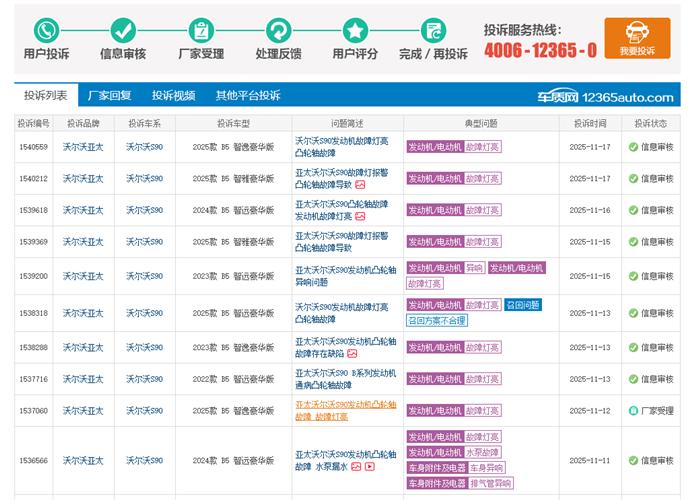The image size is (700, 500).
Task: Switch to the 厂家回复 tab
Action: pos(109,96)
